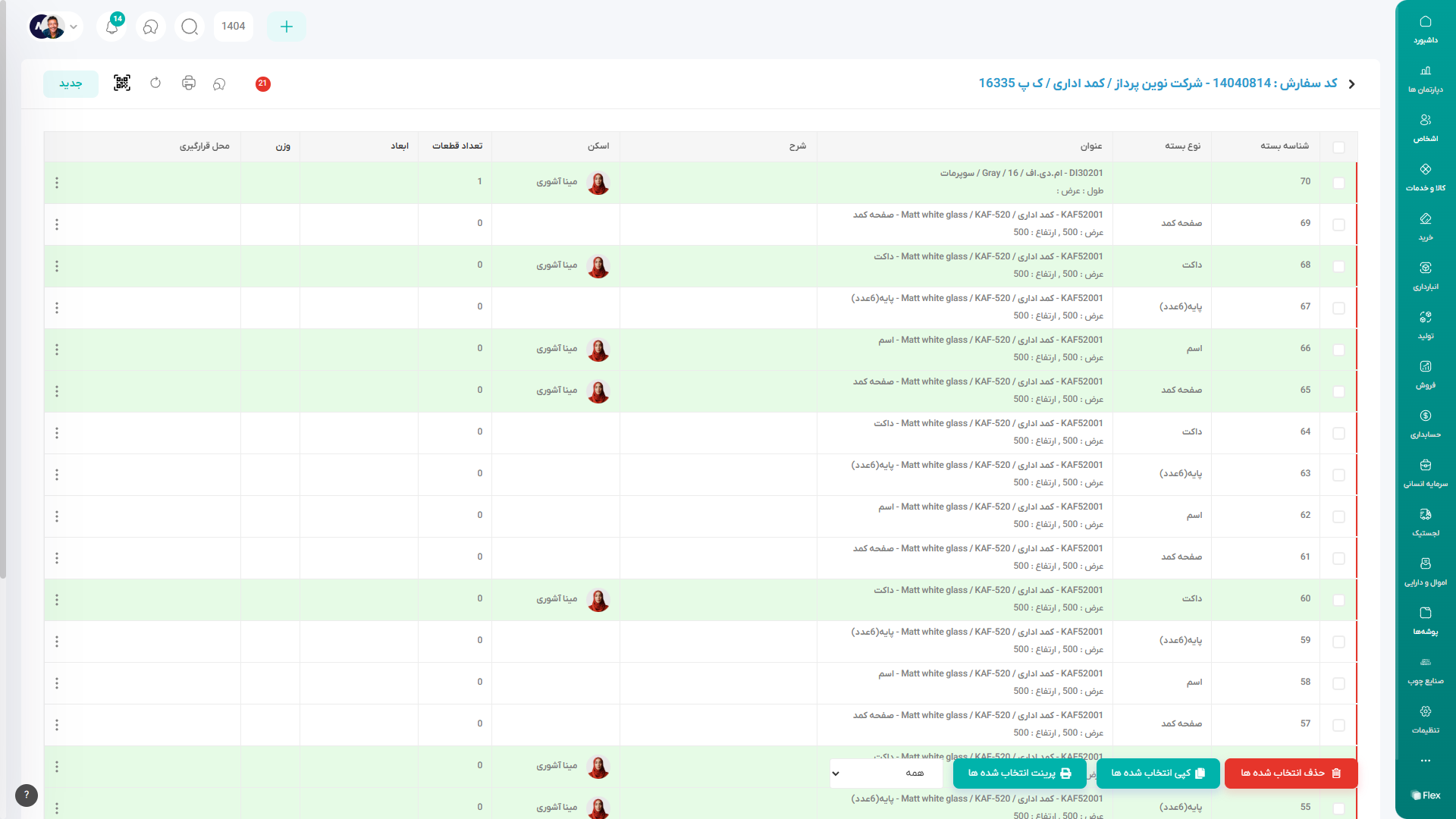This screenshot has width=1456, height=819.
Task: Check the select-all header checkbox
Action: click(x=1338, y=147)
